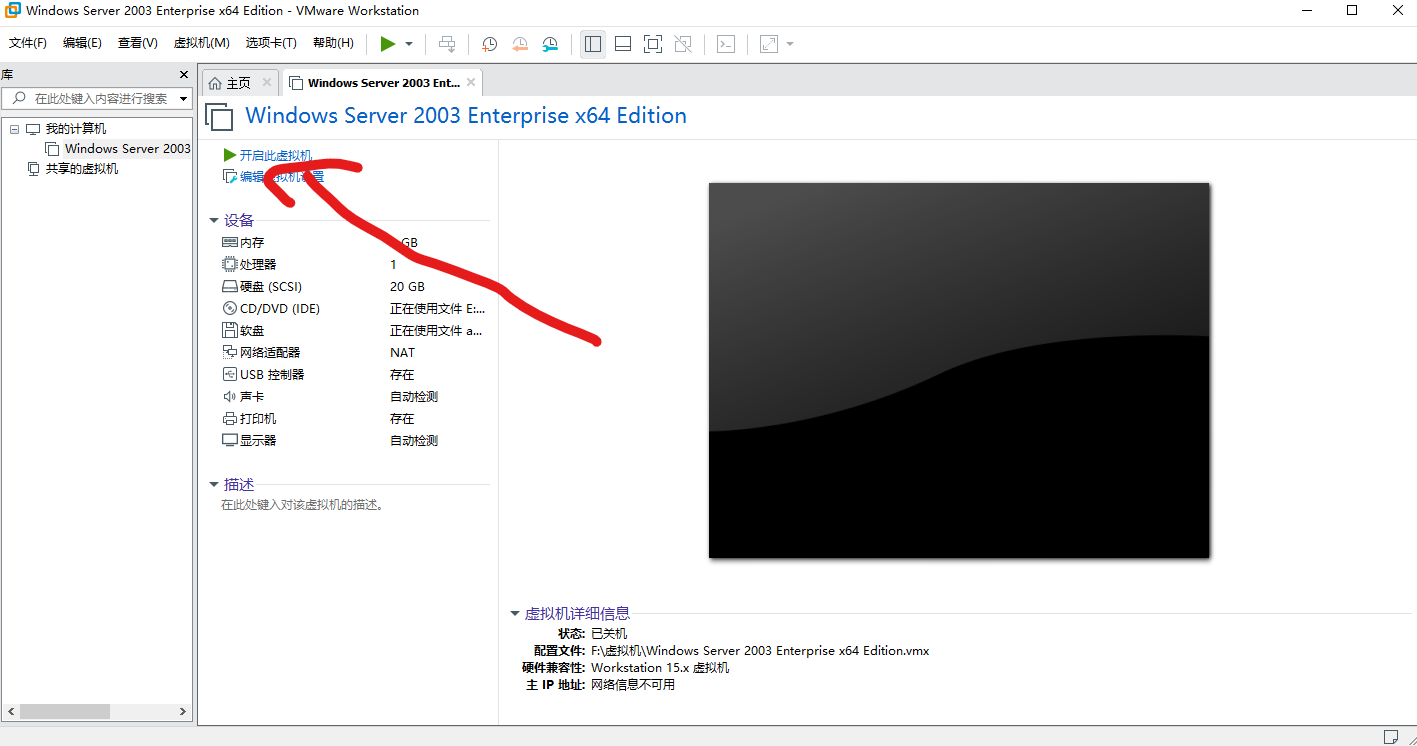
Task: Select the 20 GB hard disk value
Action: point(407,287)
